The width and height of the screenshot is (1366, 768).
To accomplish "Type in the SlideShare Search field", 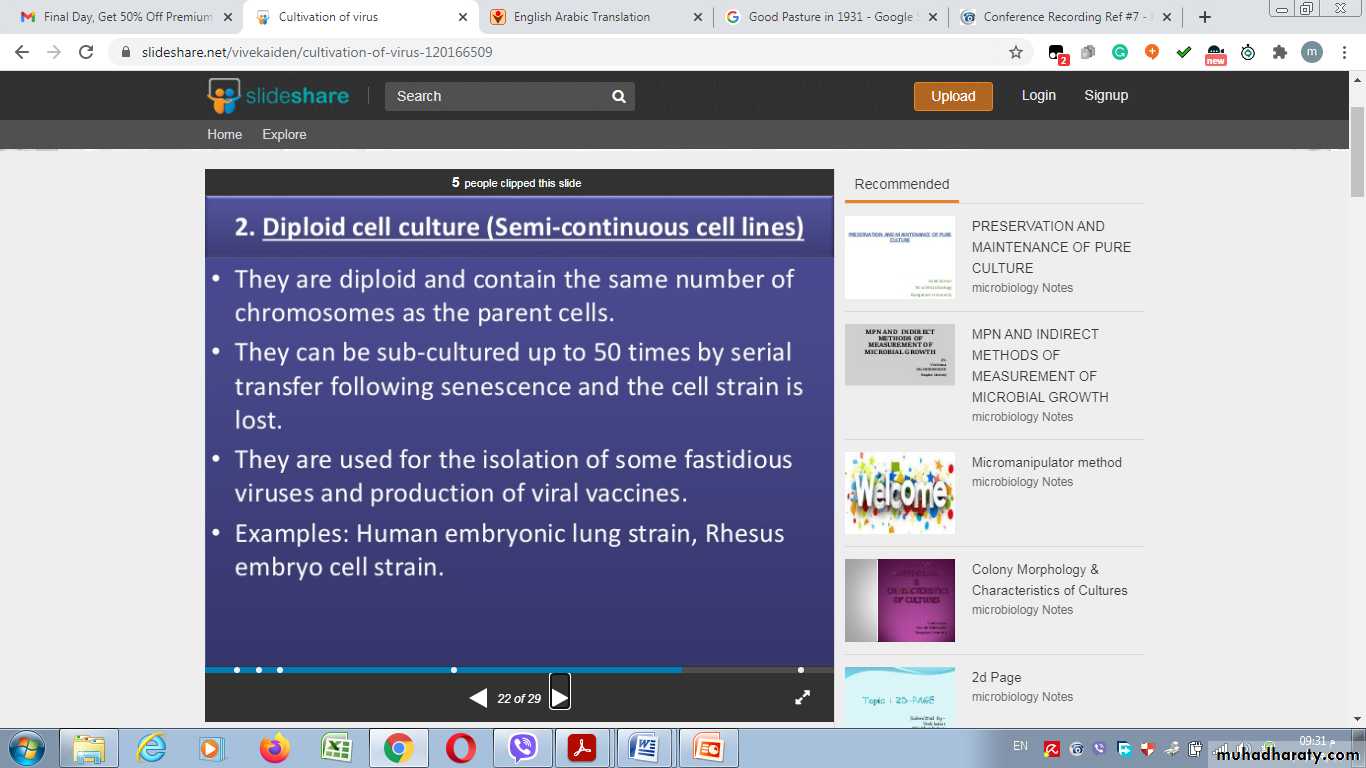I will (x=497, y=96).
